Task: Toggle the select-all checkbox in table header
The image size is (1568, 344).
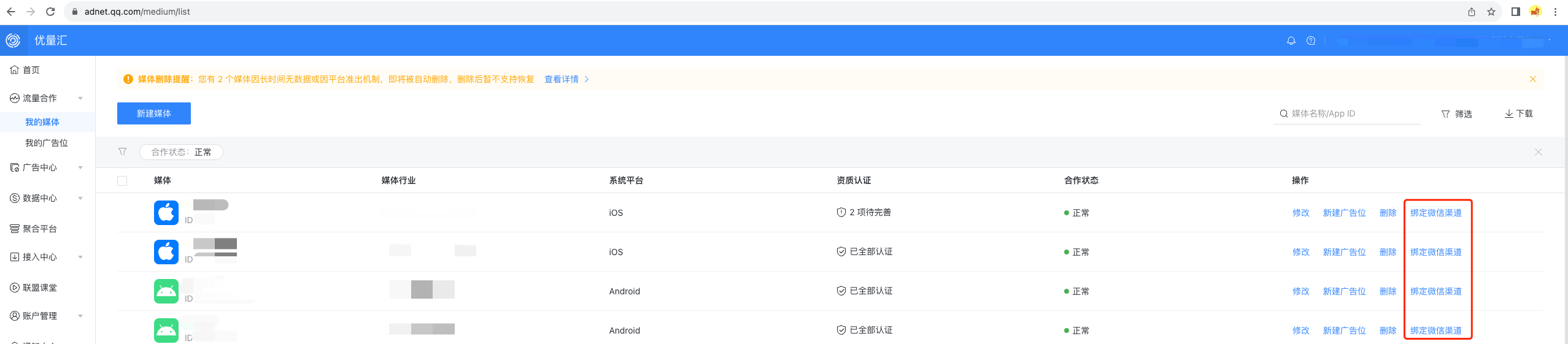Action: [122, 181]
